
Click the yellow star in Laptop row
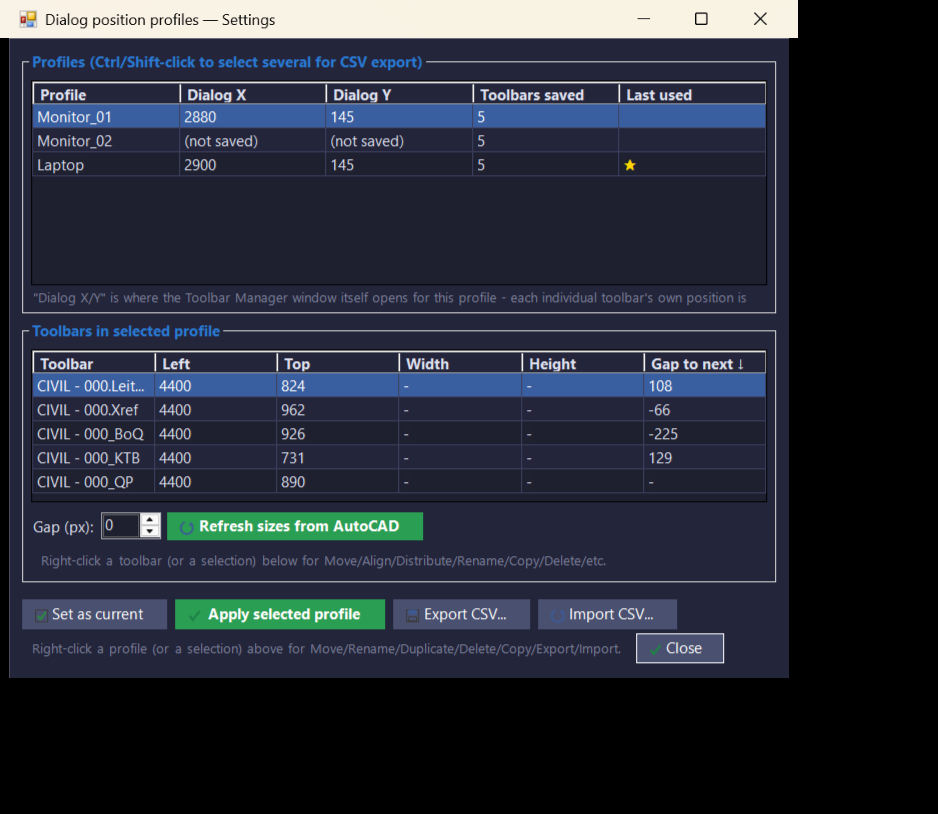(630, 165)
